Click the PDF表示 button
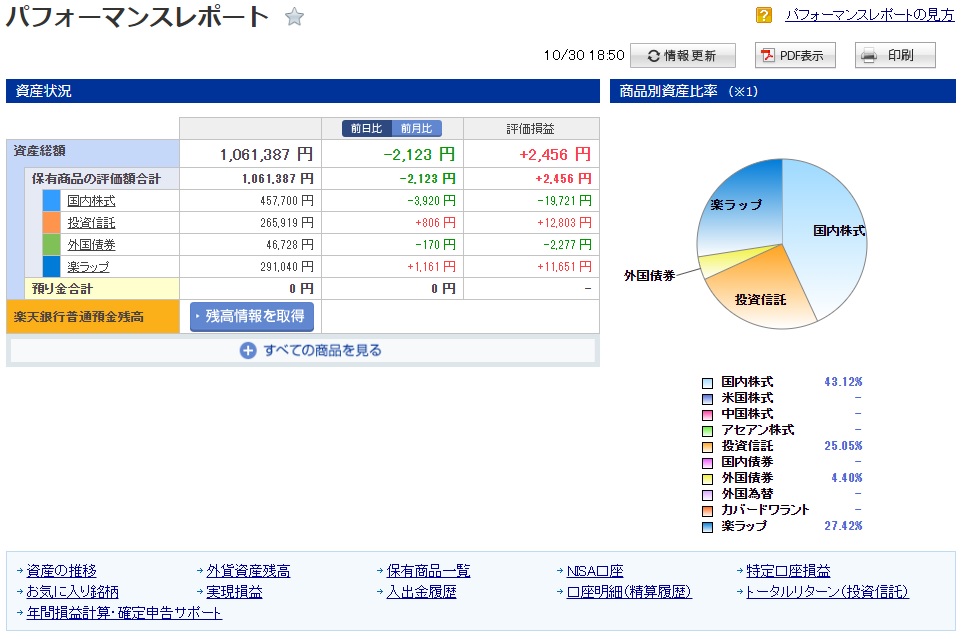This screenshot has height=639, width=965. pyautogui.click(x=795, y=55)
